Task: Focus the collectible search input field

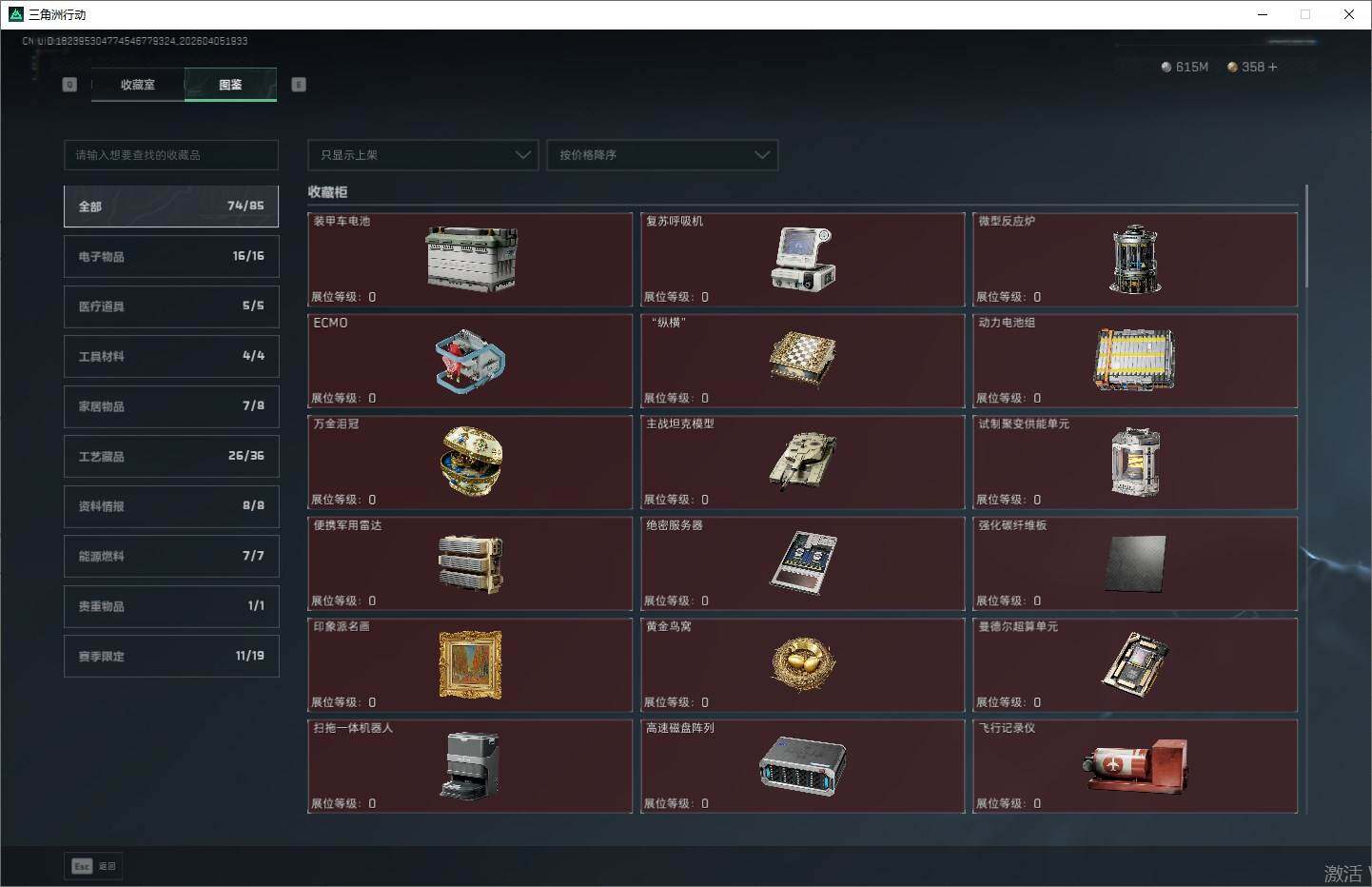Action: [x=171, y=155]
